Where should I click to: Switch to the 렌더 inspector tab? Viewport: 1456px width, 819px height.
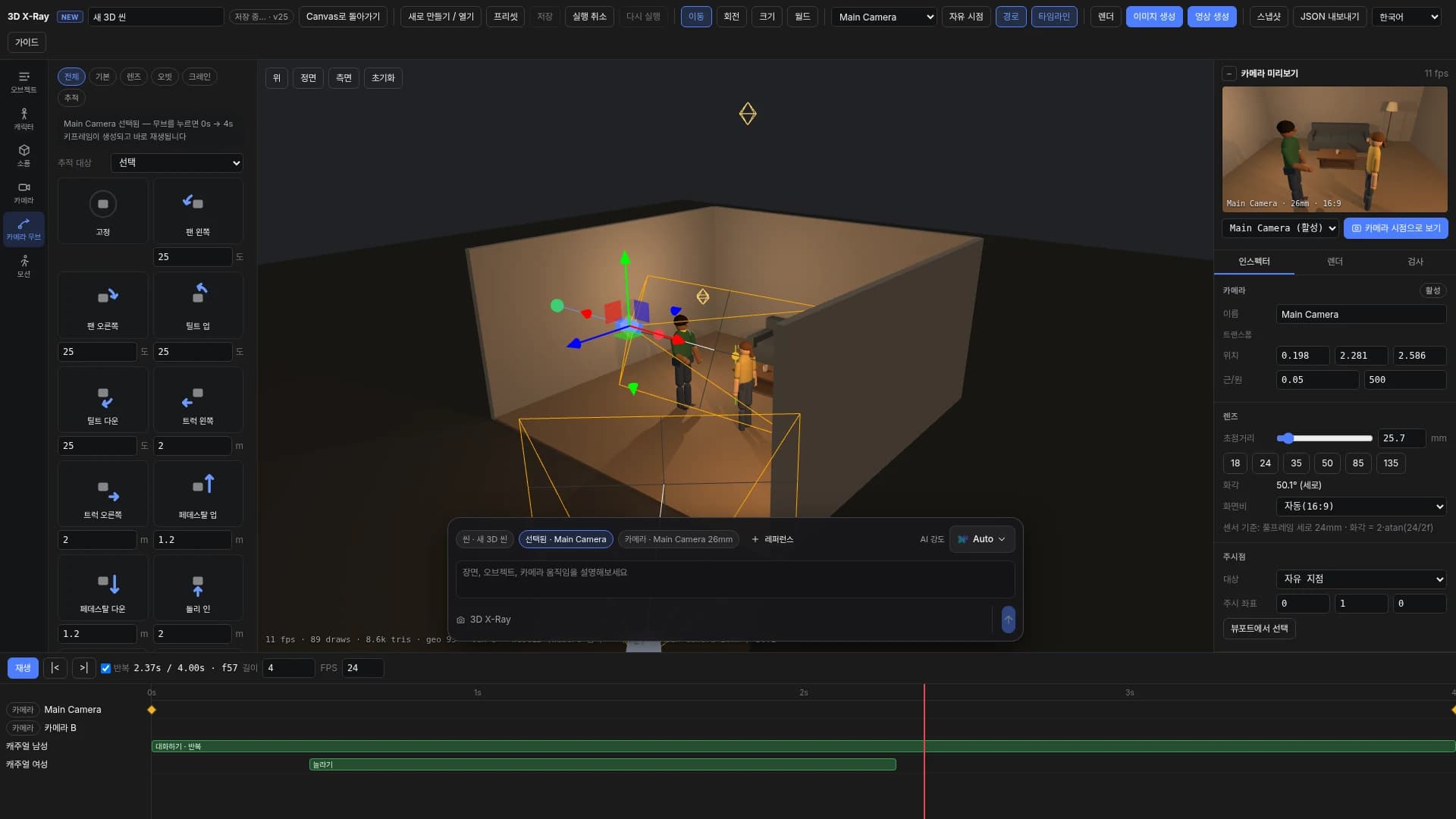pos(1335,262)
